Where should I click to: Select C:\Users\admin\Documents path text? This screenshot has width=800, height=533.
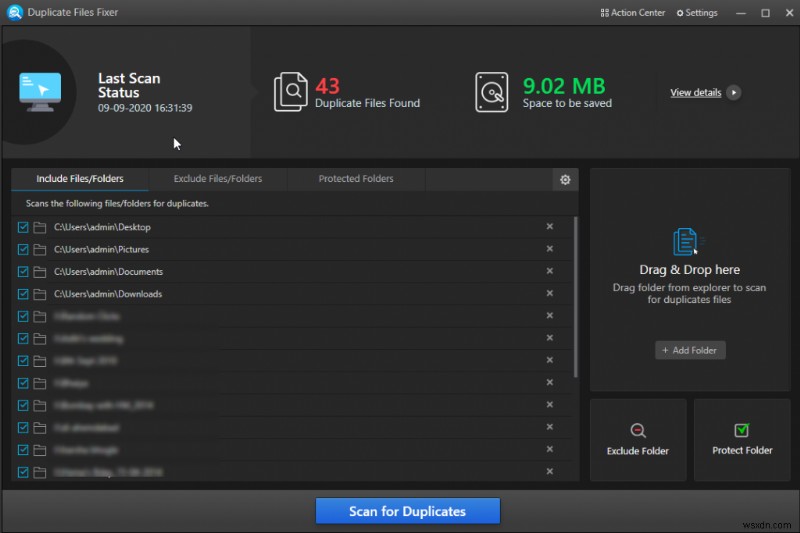coord(108,272)
